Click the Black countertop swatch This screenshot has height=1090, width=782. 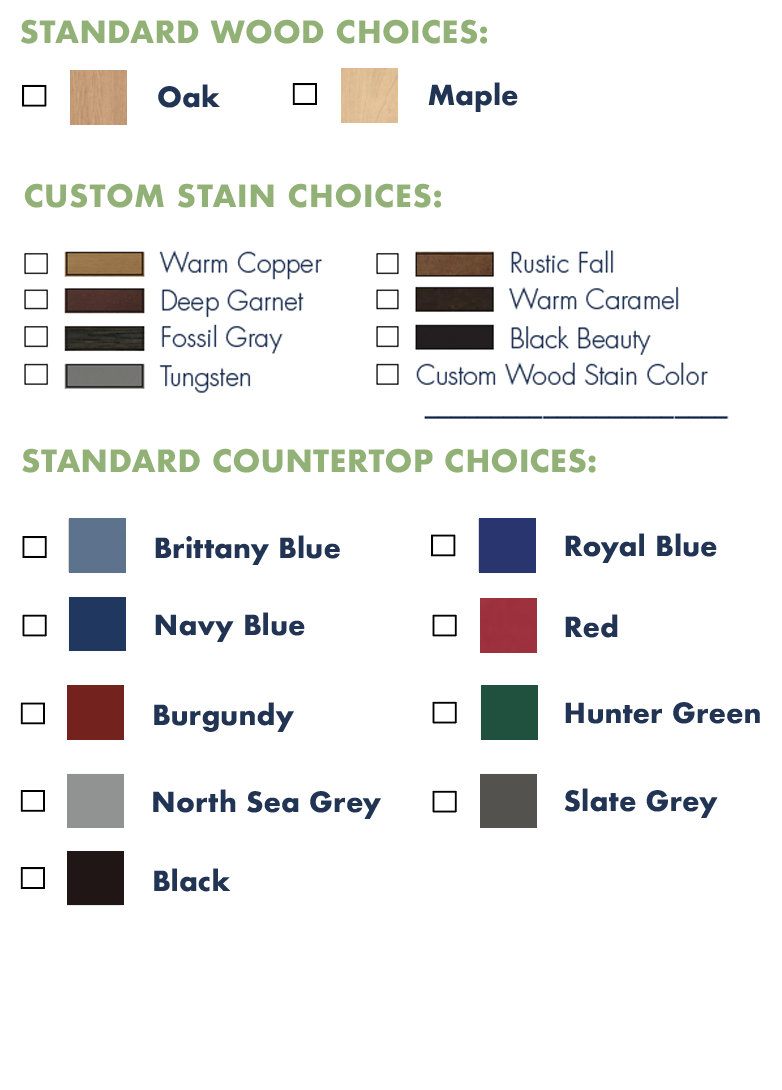coord(95,877)
